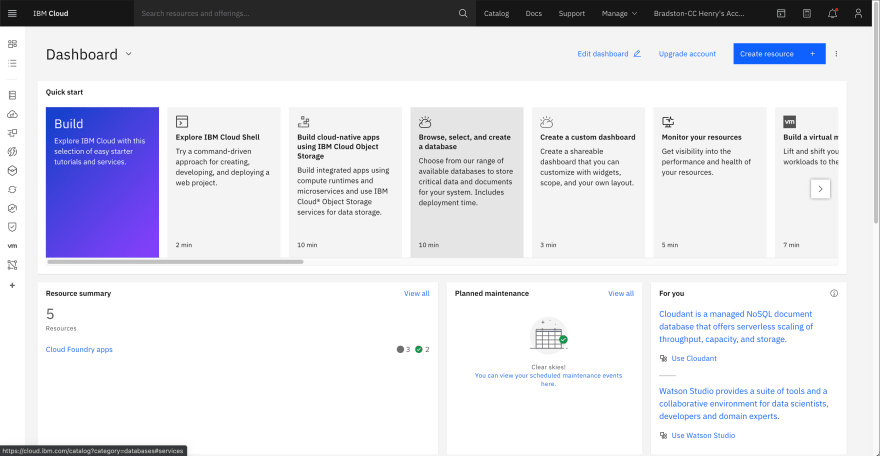
Task: Click the gray status count 3
Action: [x=404, y=349]
